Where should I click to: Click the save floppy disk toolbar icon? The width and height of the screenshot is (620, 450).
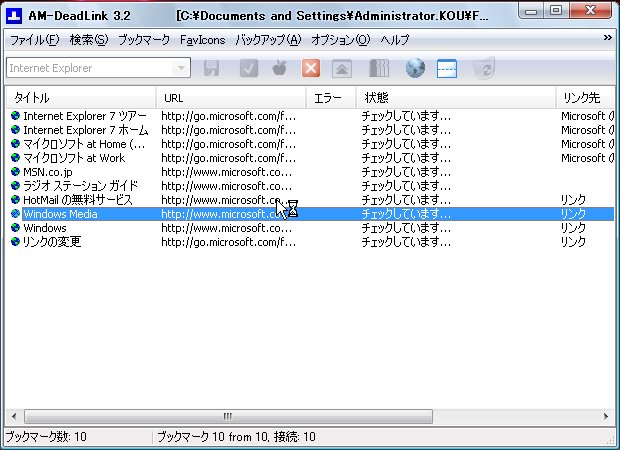coord(212,68)
